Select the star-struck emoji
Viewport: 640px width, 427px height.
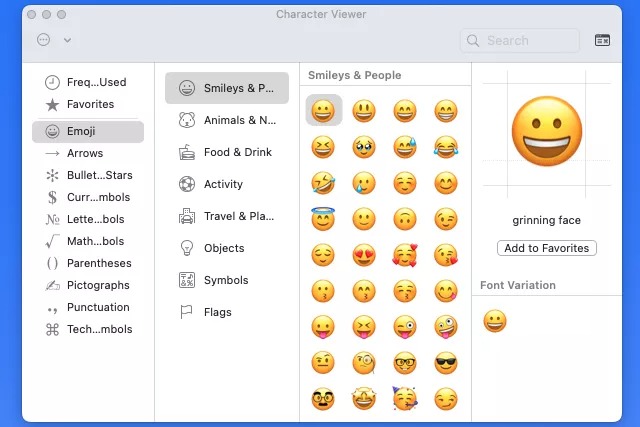[364, 399]
